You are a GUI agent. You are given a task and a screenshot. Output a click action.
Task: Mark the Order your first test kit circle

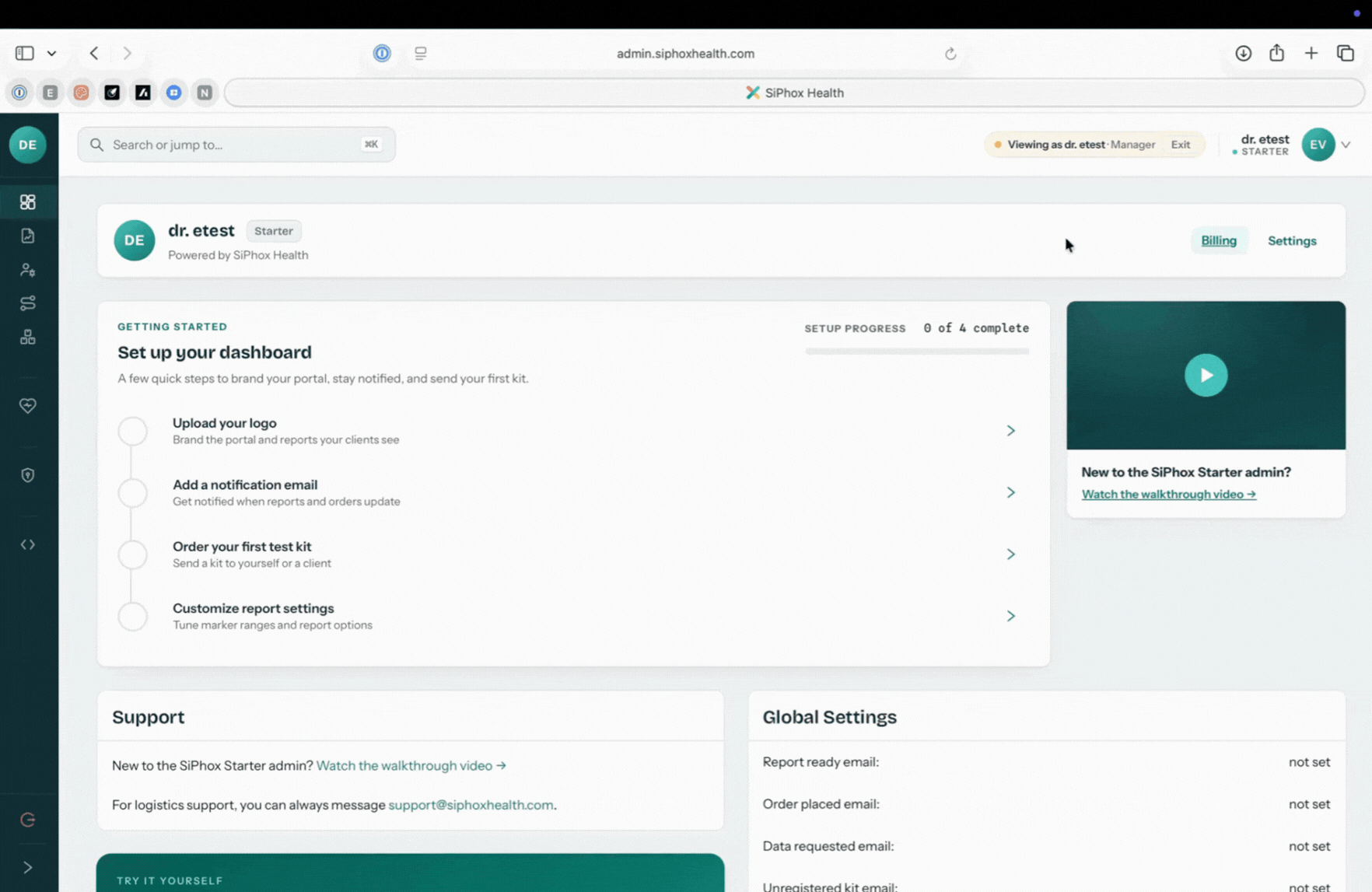(x=133, y=554)
